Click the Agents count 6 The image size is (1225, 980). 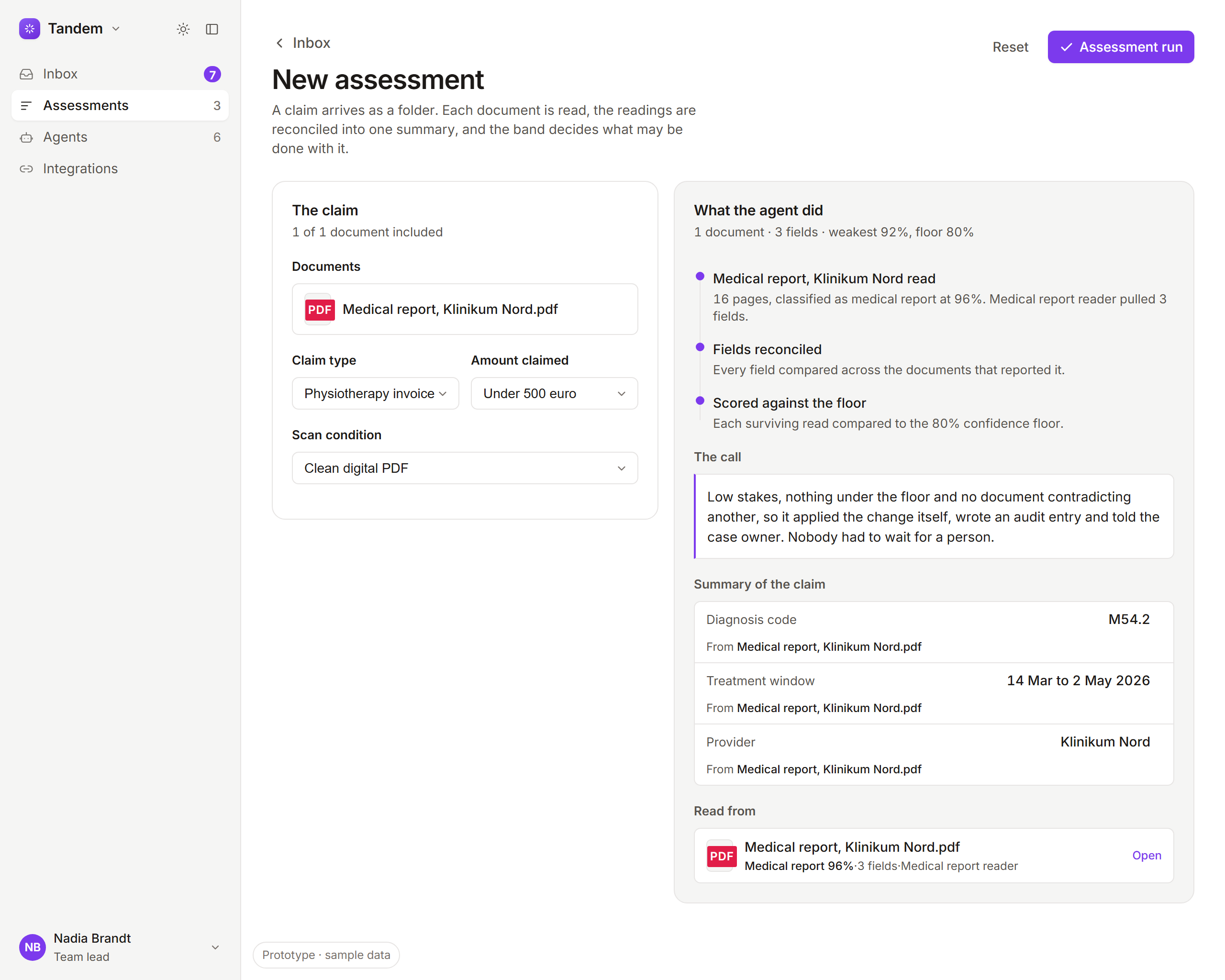tap(216, 137)
